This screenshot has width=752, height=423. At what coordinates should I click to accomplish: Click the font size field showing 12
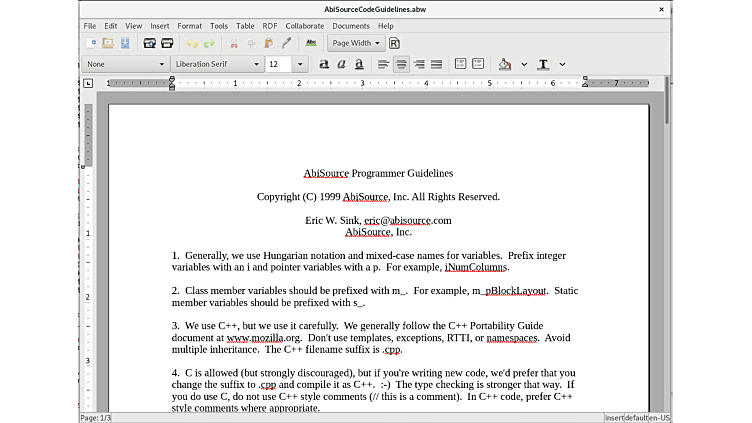[x=279, y=64]
